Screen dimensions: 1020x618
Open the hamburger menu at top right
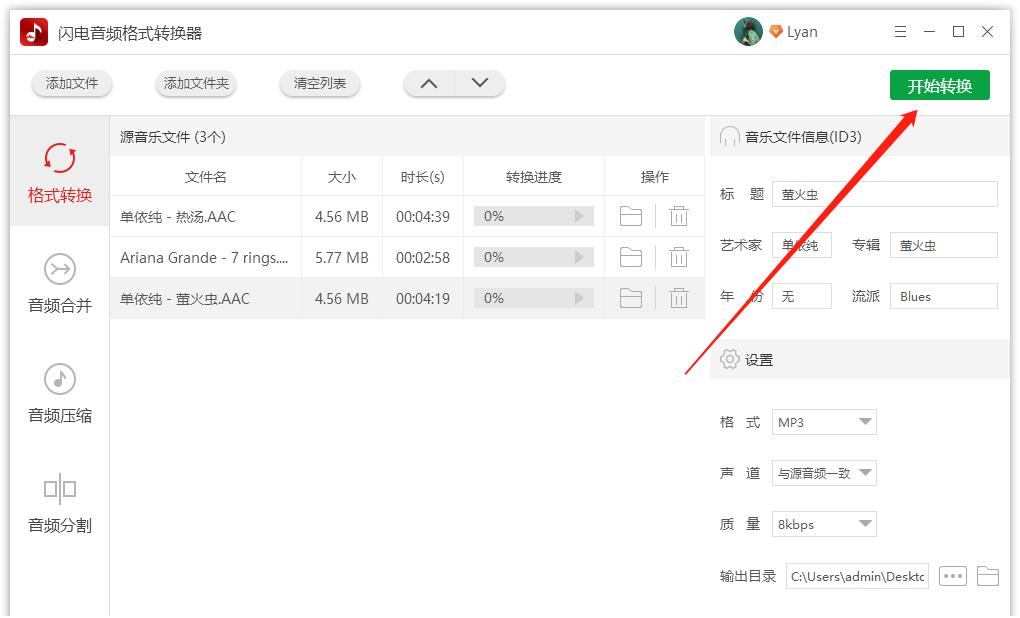click(x=899, y=31)
